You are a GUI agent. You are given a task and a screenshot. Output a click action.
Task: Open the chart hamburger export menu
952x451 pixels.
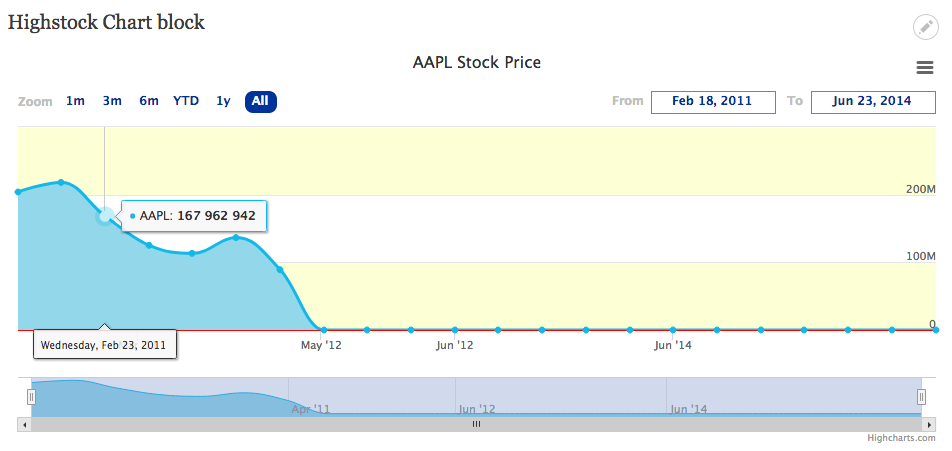coord(925,67)
